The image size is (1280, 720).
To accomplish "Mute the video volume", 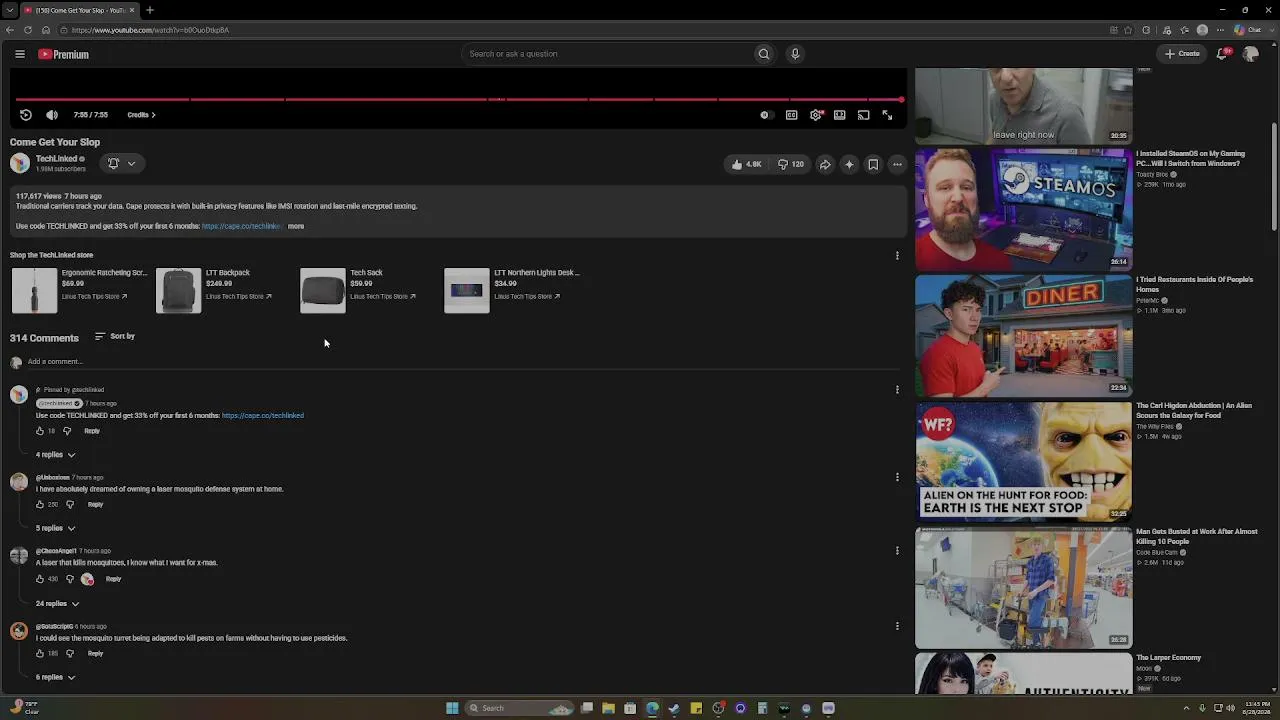I will coord(52,115).
